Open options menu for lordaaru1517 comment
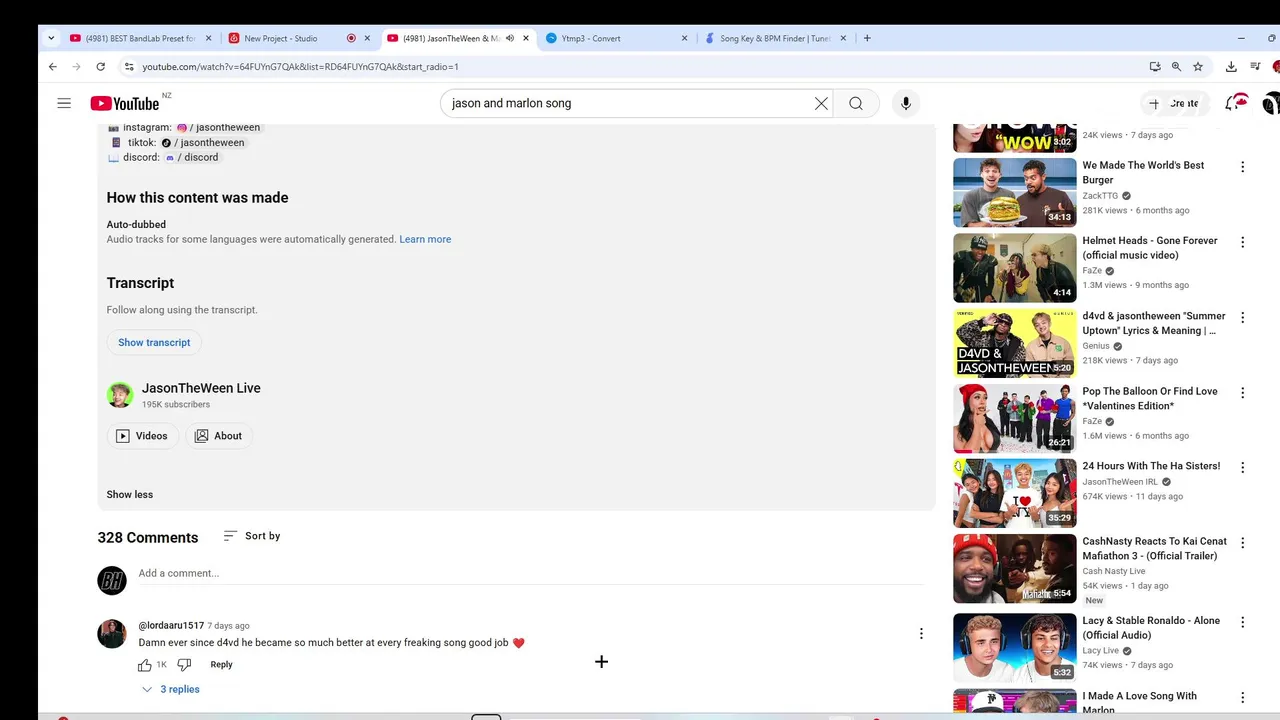This screenshot has height=720, width=1280. pos(921,633)
